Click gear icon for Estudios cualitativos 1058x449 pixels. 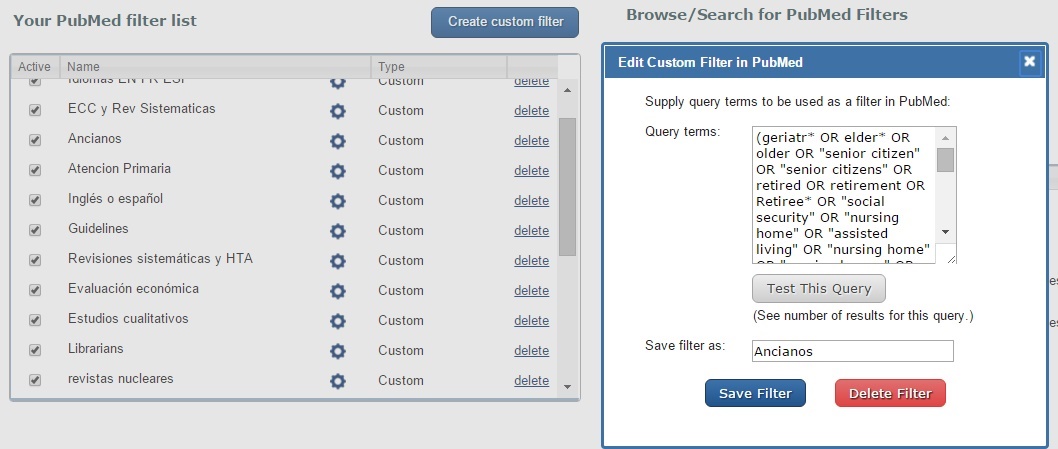337,321
